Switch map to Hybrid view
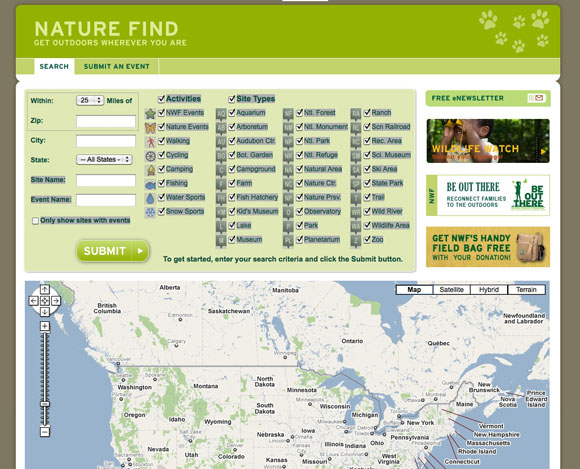 [x=489, y=290]
